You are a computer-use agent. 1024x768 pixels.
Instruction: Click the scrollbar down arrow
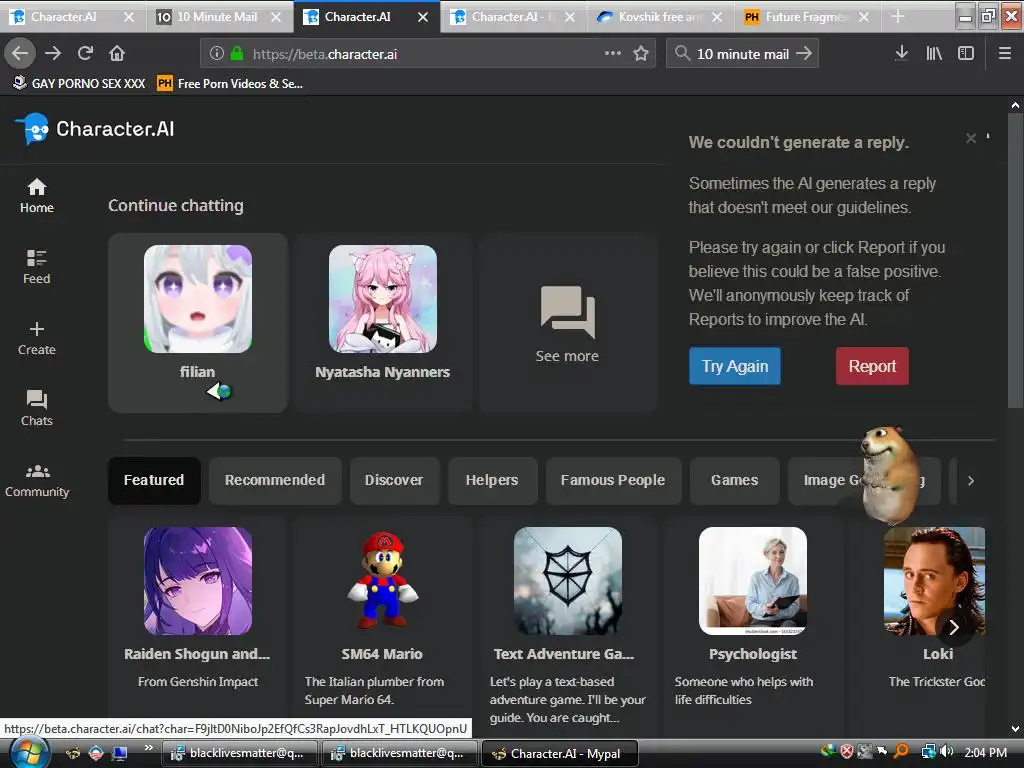pos(1015,729)
